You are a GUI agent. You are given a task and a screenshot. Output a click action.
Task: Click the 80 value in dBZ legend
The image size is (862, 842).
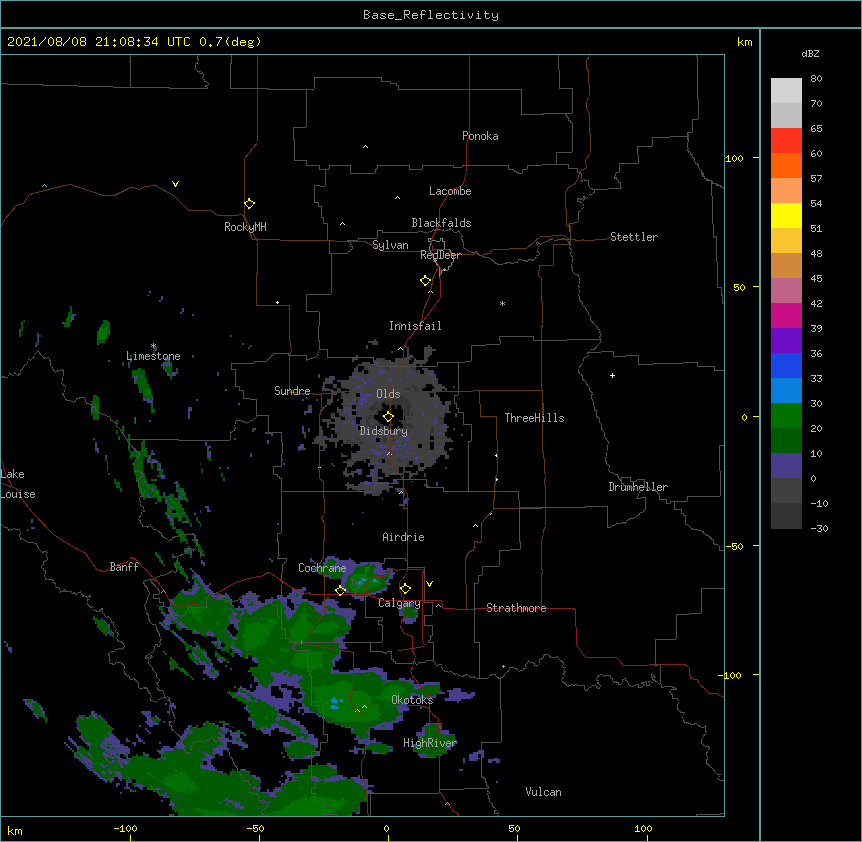816,79
